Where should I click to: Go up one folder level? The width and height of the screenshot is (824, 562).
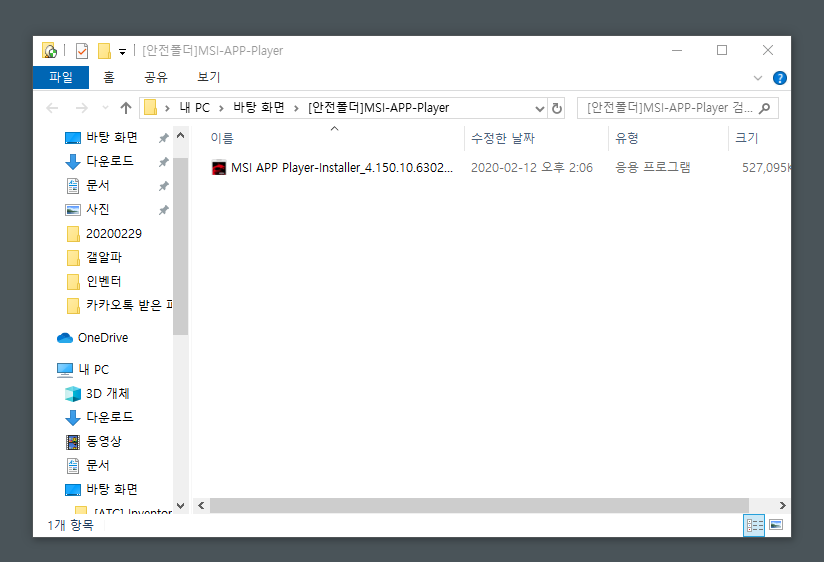[126, 108]
